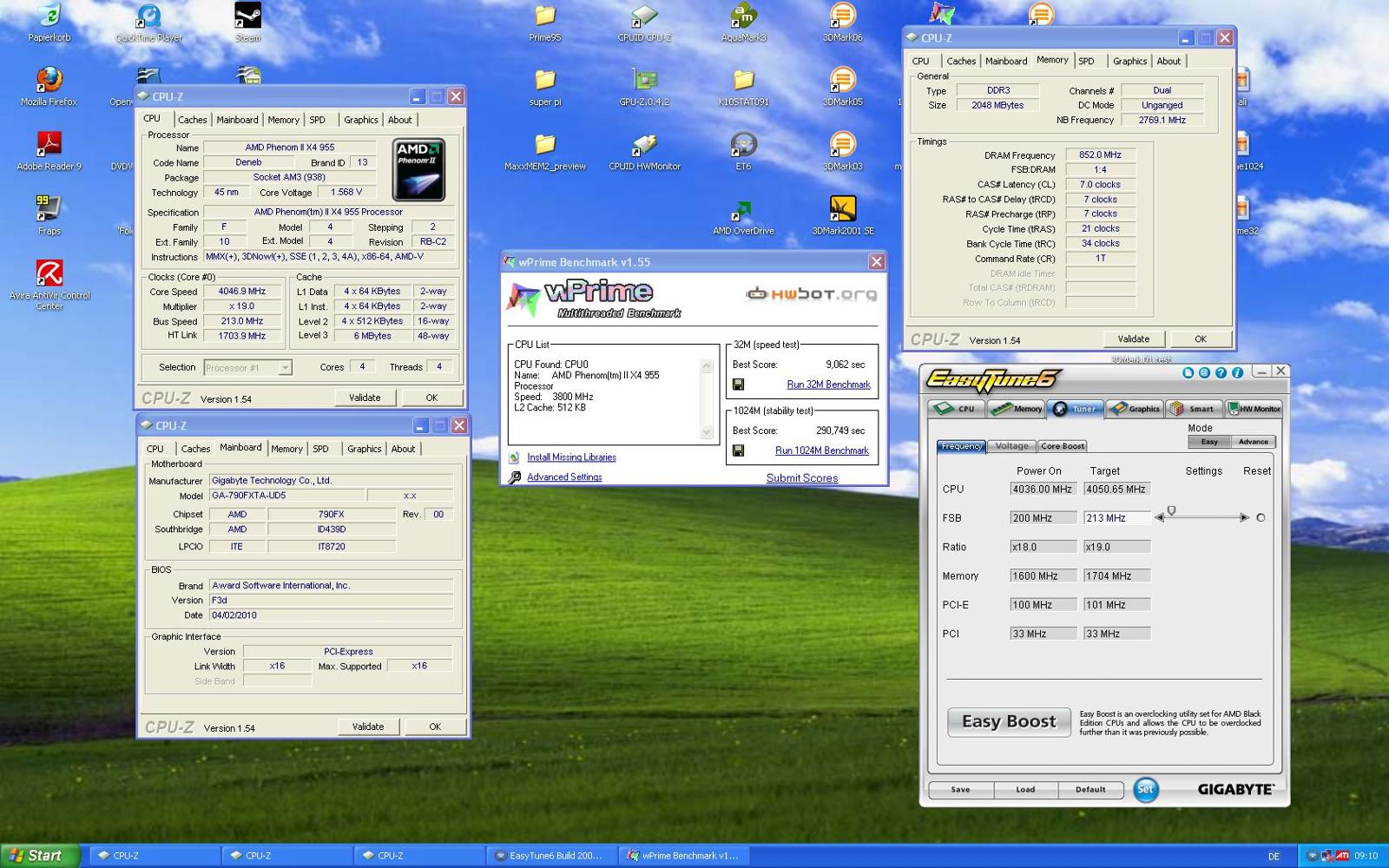
Task: Open the K10STAT091 folder
Action: click(743, 87)
